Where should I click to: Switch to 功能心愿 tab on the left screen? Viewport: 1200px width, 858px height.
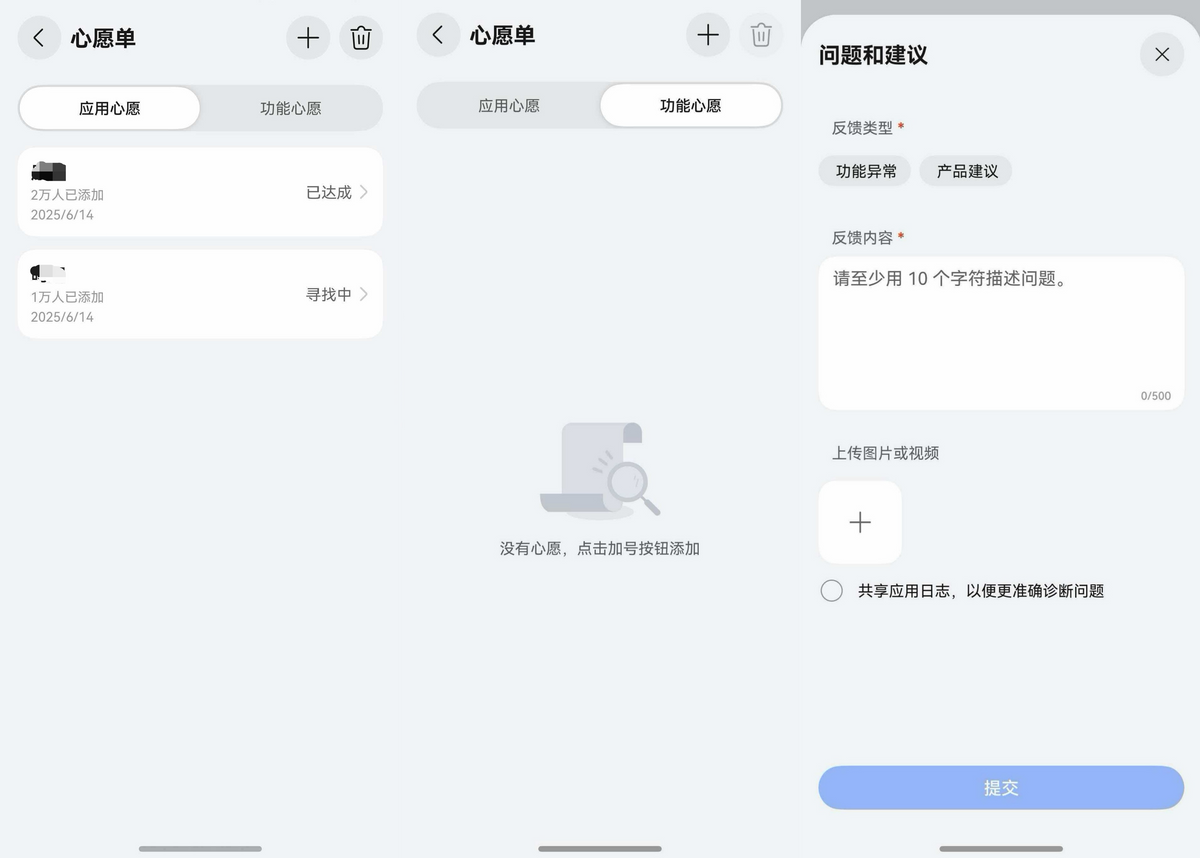click(x=291, y=108)
